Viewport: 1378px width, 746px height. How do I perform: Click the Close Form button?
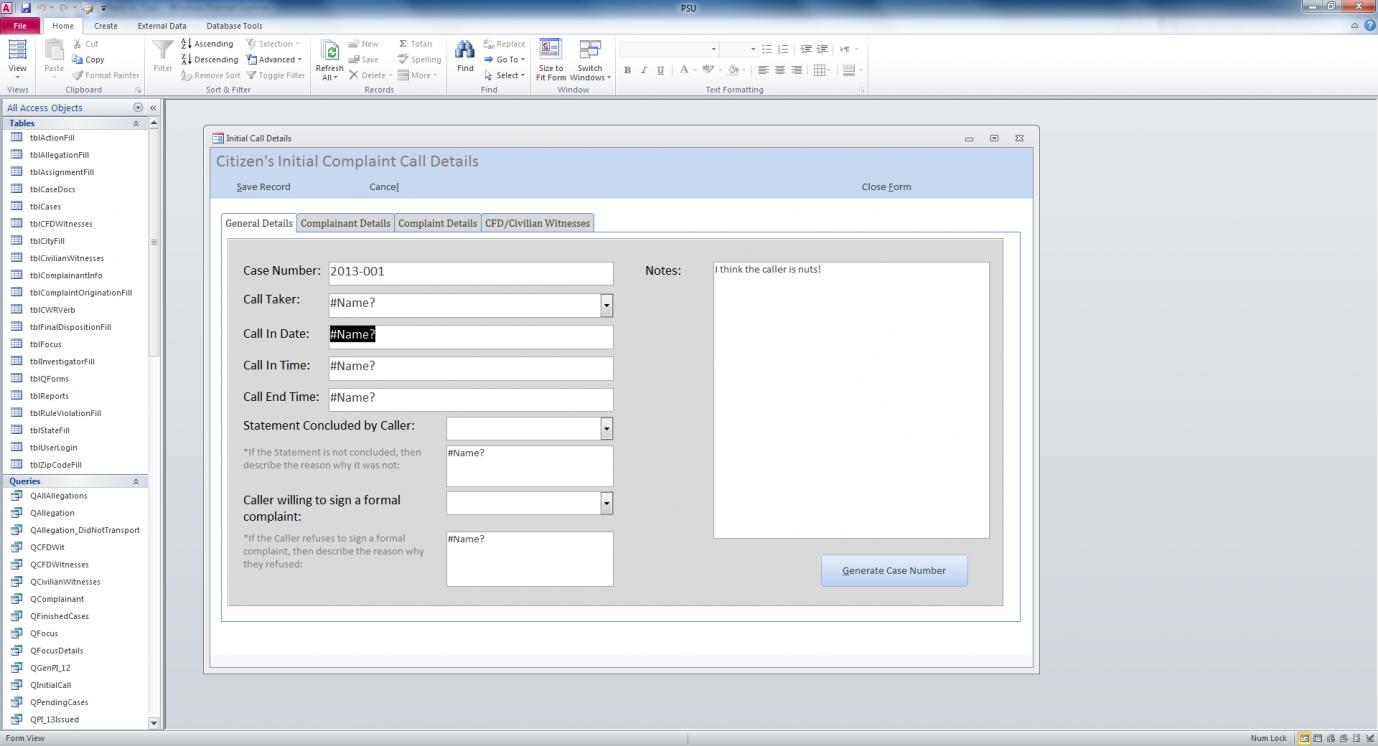pos(886,187)
